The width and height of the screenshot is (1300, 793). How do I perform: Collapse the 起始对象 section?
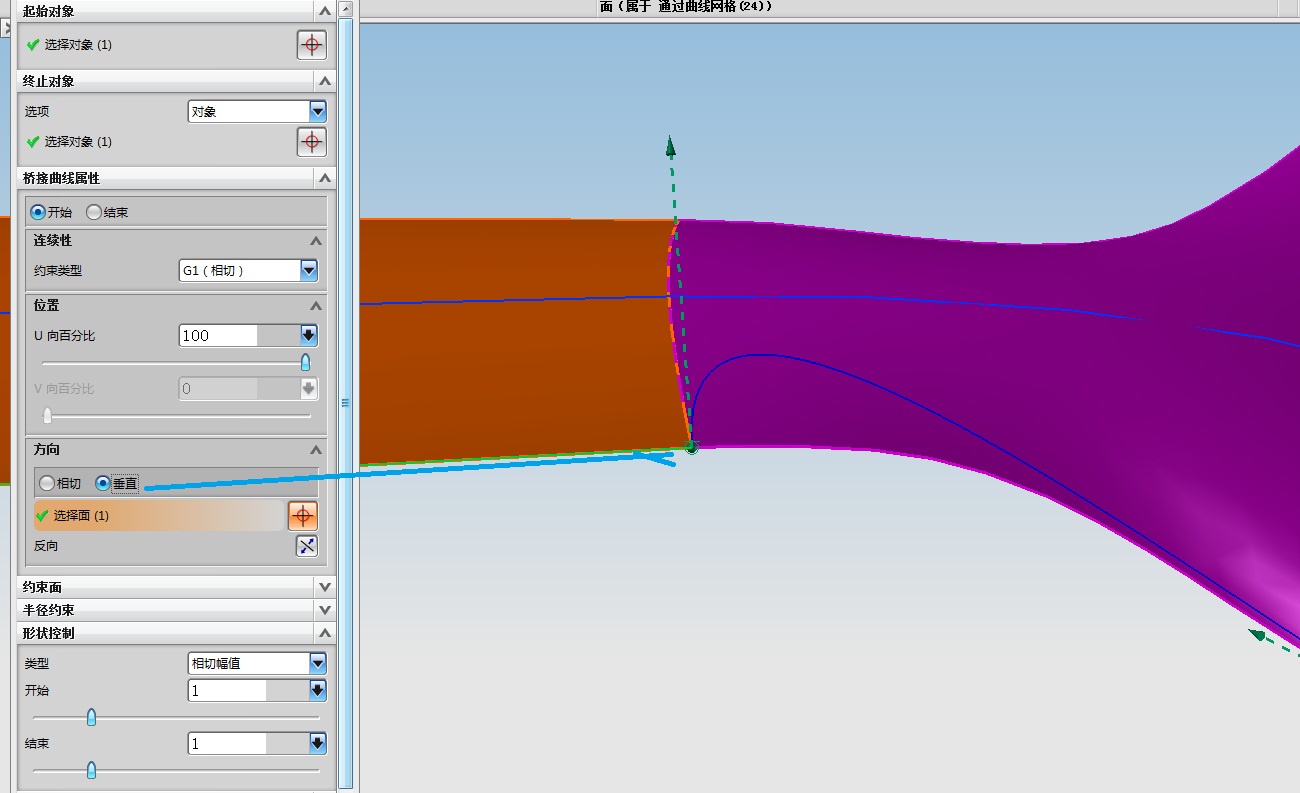click(324, 11)
